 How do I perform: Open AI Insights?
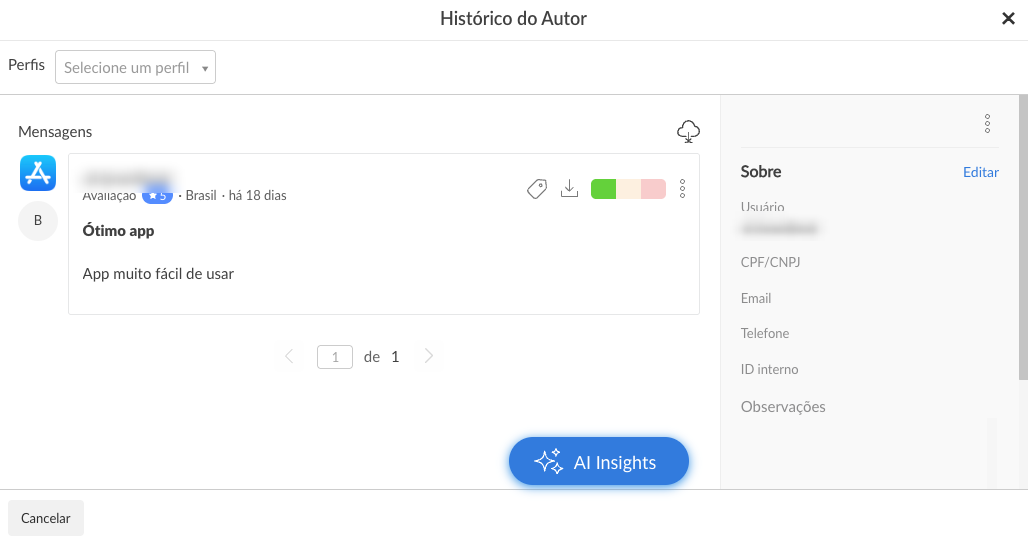599,462
